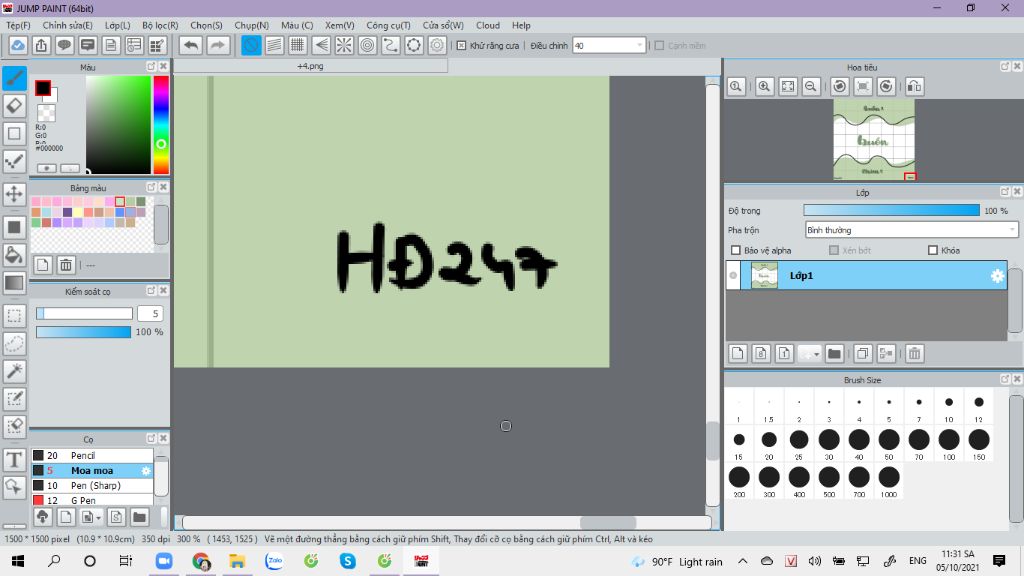Delete the layer with trash icon
This screenshot has width=1024, height=576.
click(x=914, y=353)
